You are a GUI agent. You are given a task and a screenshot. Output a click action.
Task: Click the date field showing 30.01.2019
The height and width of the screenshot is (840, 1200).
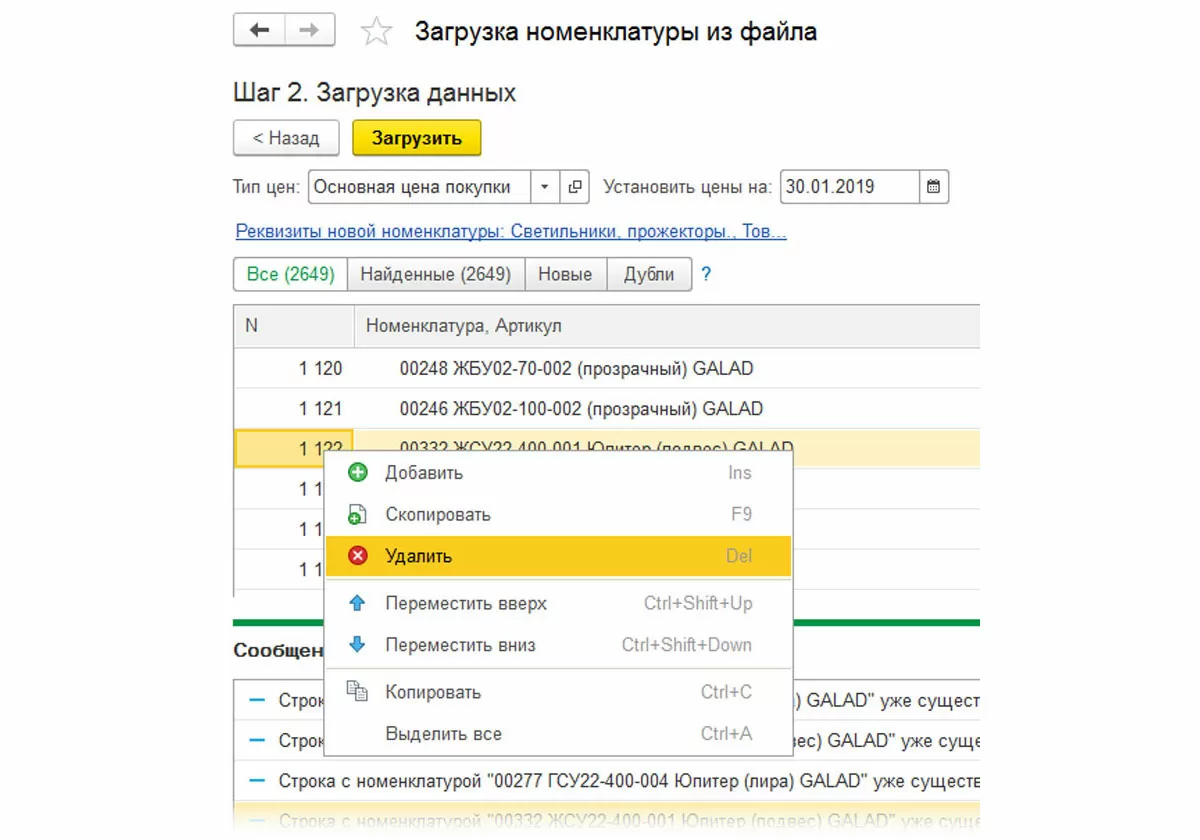pos(849,187)
